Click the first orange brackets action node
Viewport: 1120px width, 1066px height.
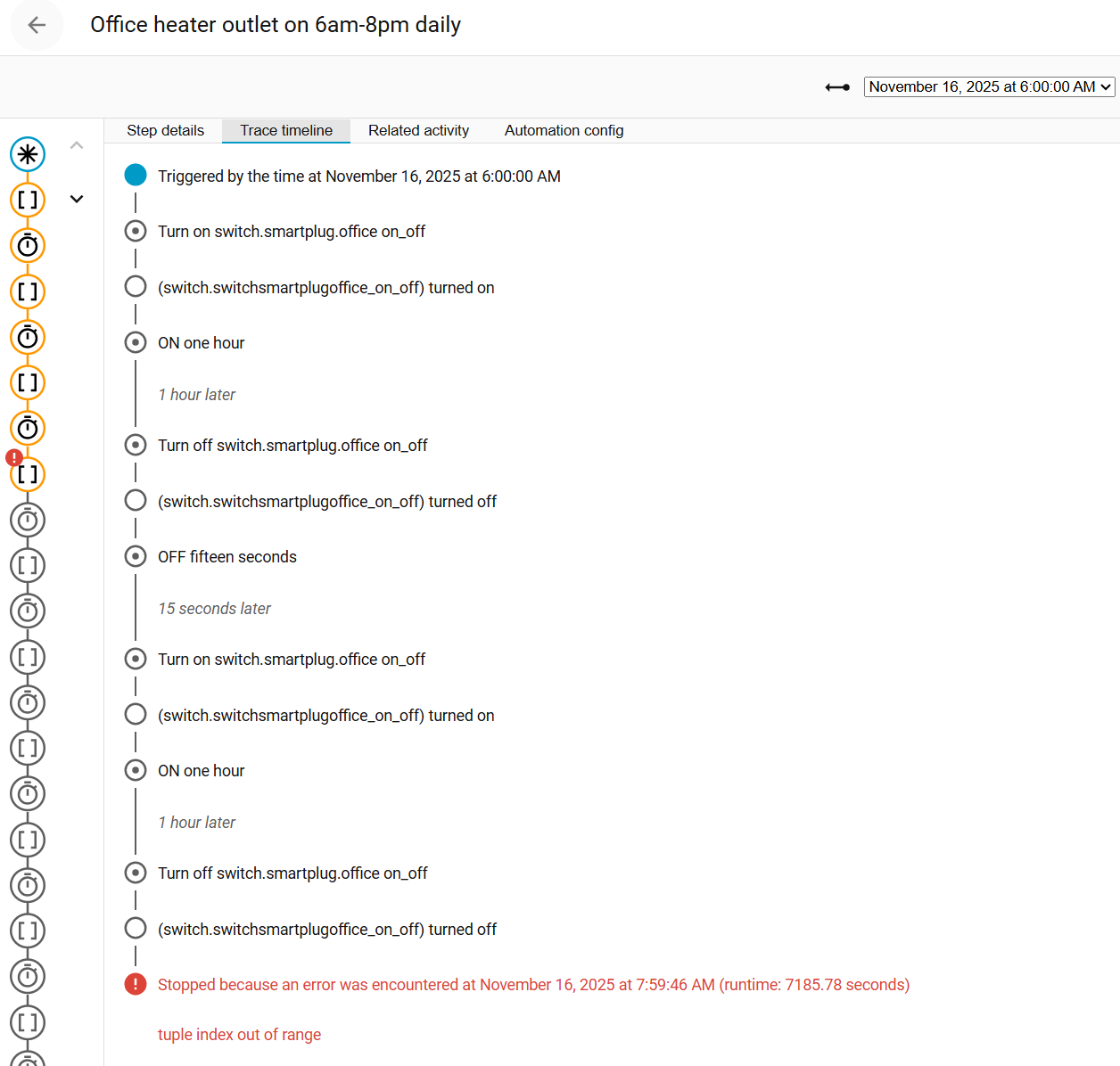point(28,200)
